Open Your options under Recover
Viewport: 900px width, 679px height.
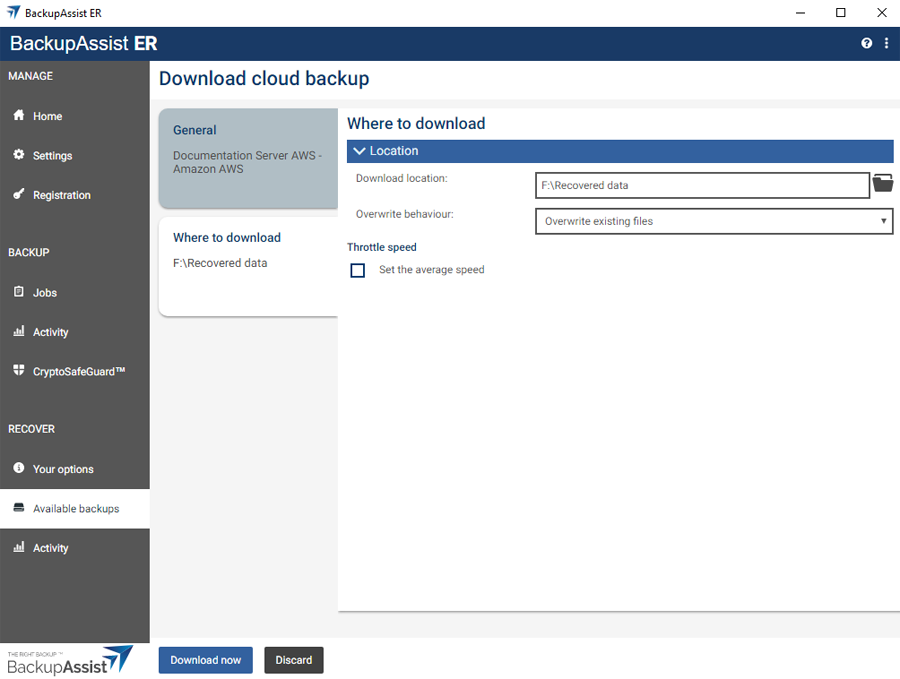pos(75,469)
